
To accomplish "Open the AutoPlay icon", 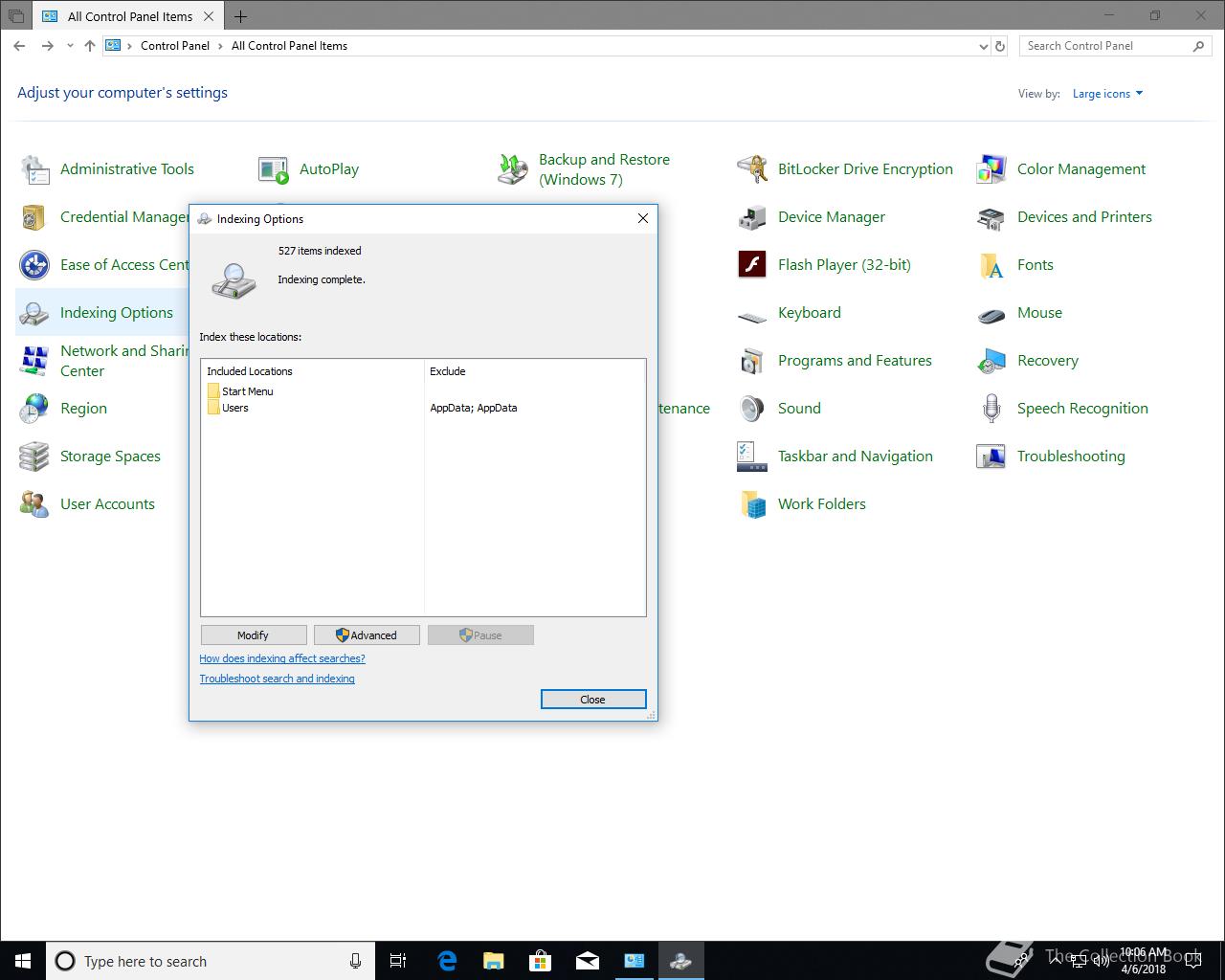I will click(274, 169).
